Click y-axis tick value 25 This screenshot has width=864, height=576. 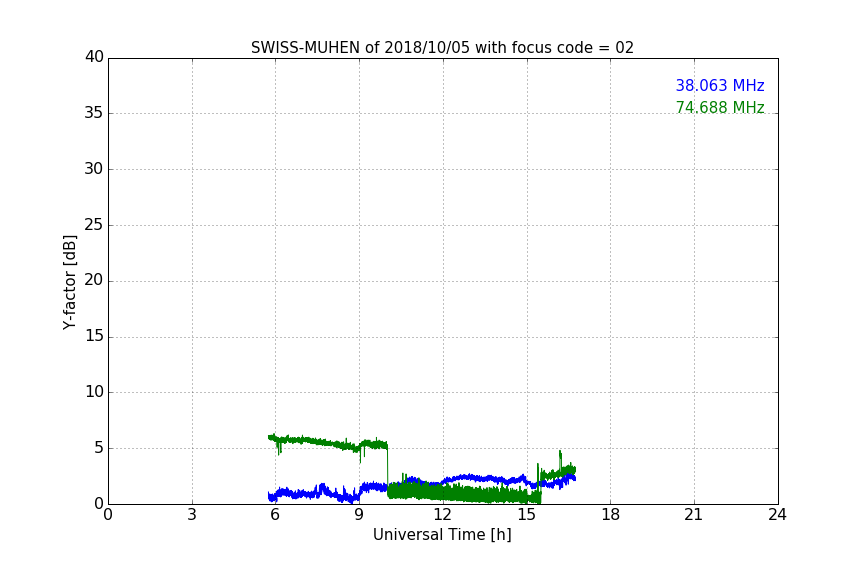pos(94,224)
